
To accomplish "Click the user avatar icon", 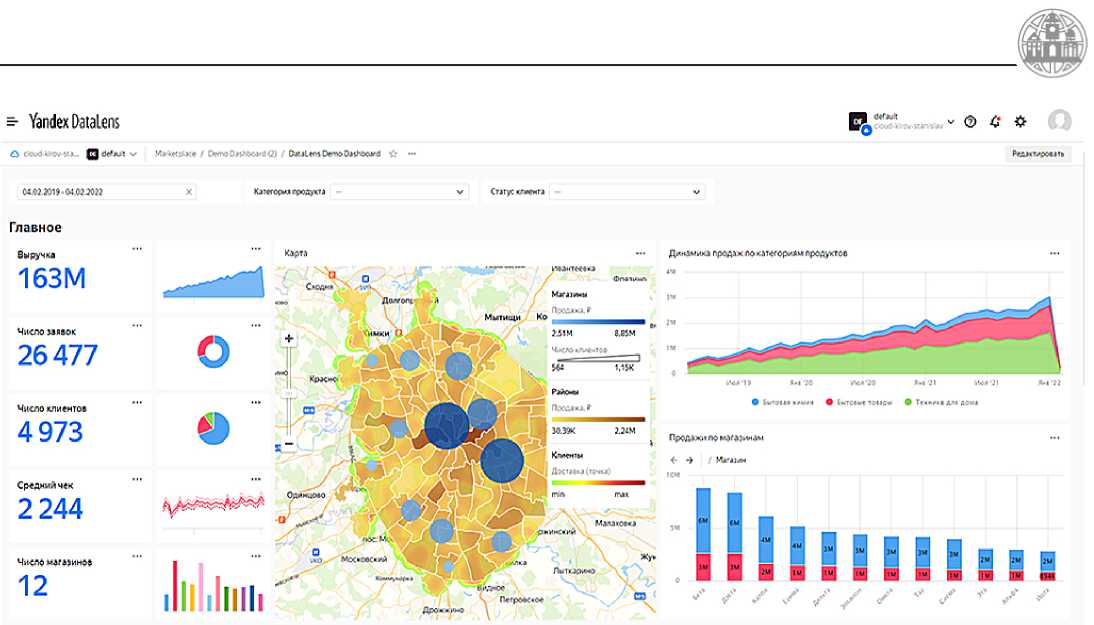I will click(1059, 122).
